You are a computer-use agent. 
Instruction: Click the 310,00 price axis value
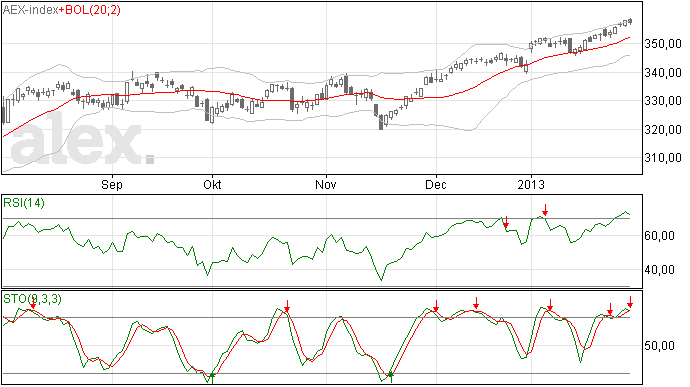click(x=663, y=158)
